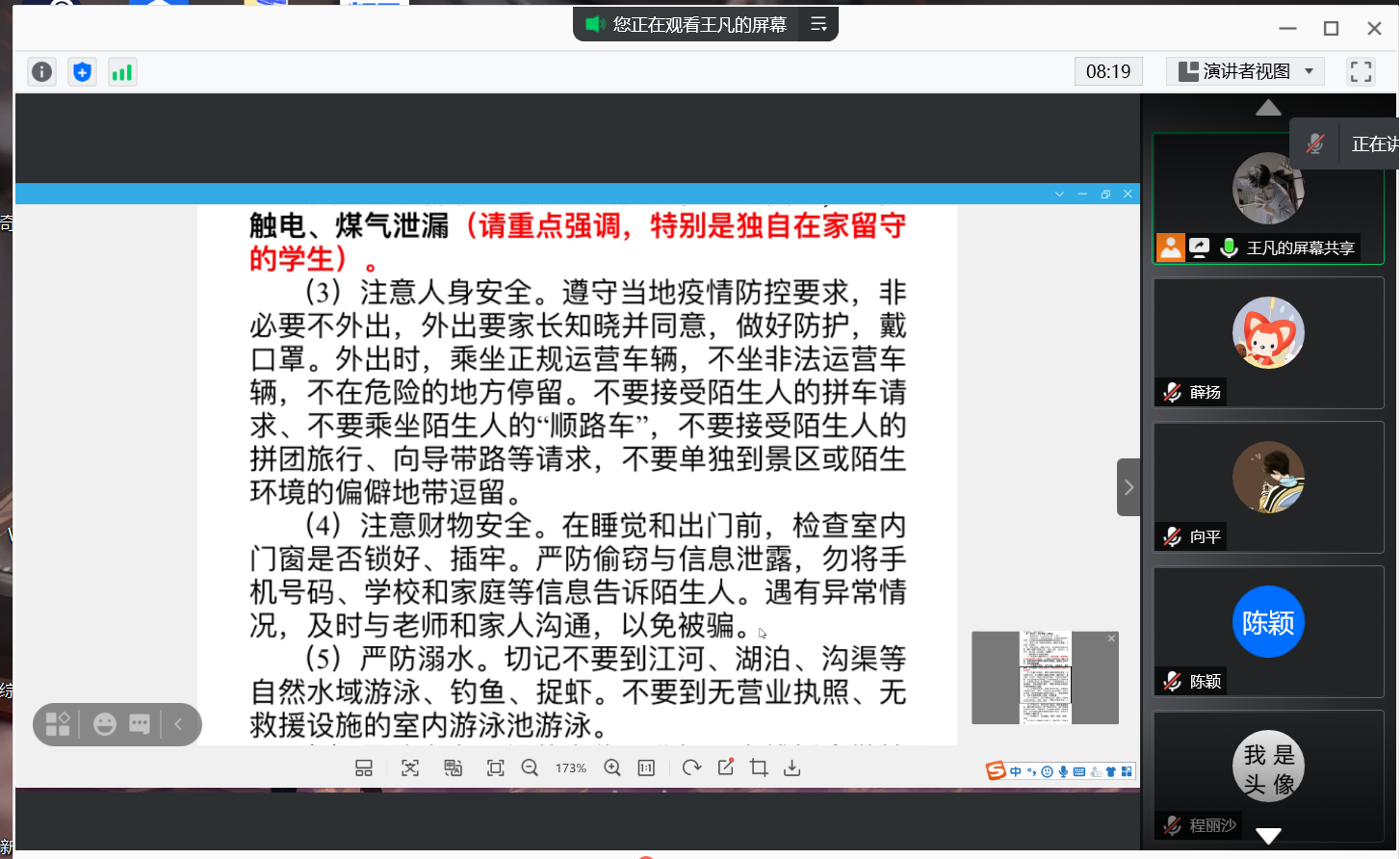Select the crop tool in viewer toolbar
Screen dimensions: 1400x859
[x=759, y=768]
